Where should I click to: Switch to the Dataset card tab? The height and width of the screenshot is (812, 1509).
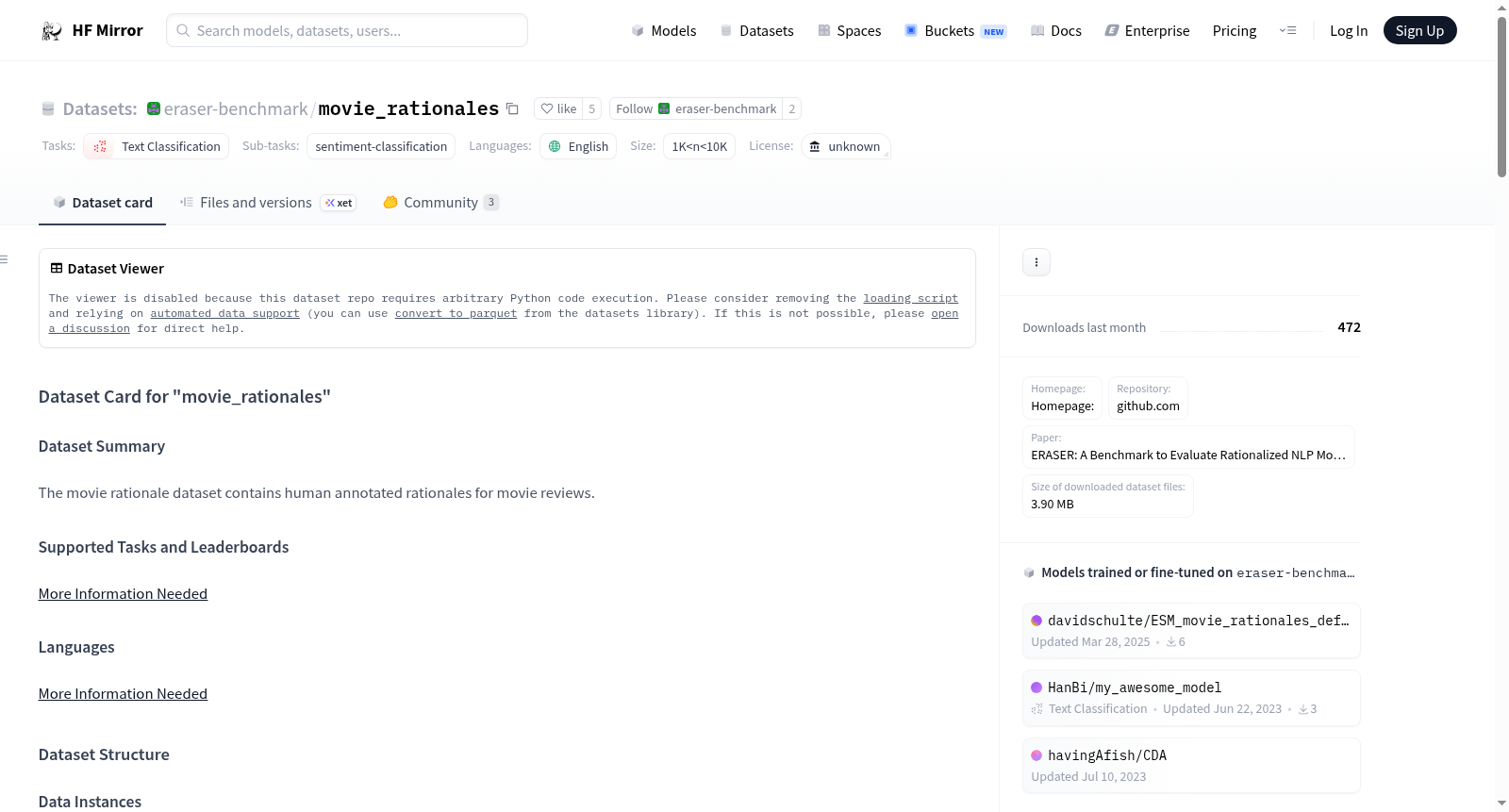point(102,203)
